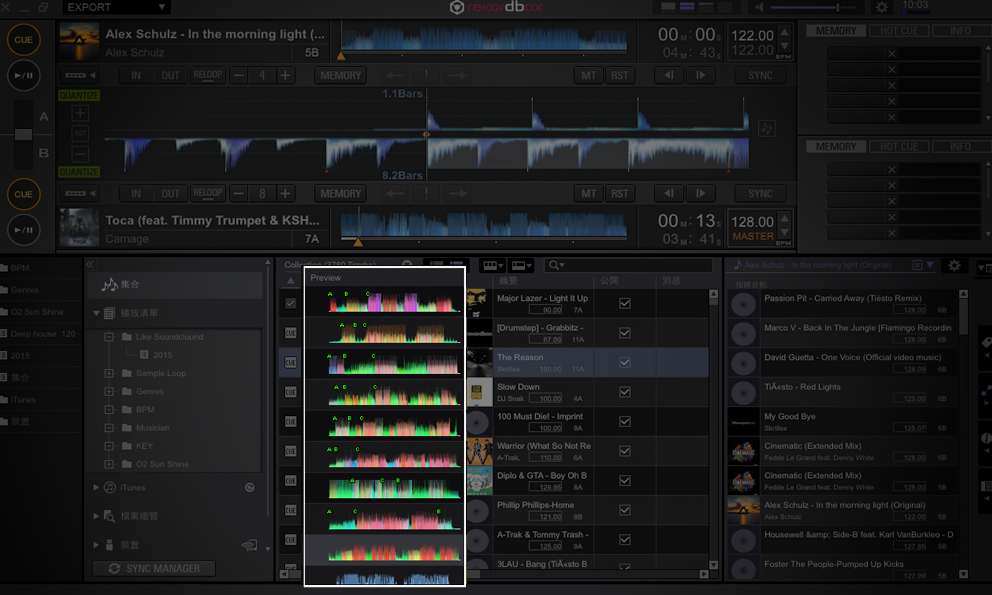Screen dimensions: 992x595
Task: Expand the Sample Loop folder
Action: pos(109,373)
